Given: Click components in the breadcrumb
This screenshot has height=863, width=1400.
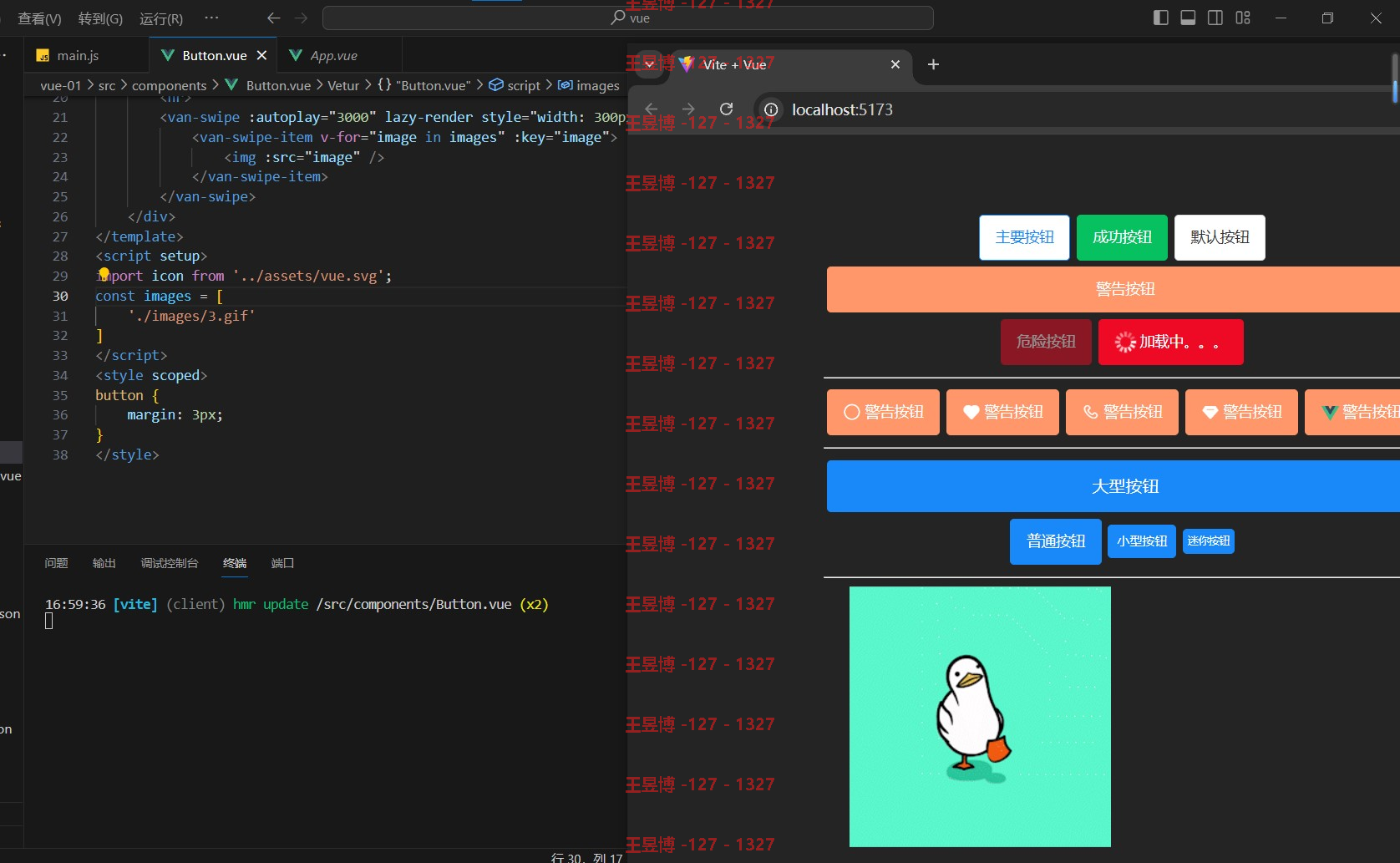Looking at the screenshot, I should [169, 85].
